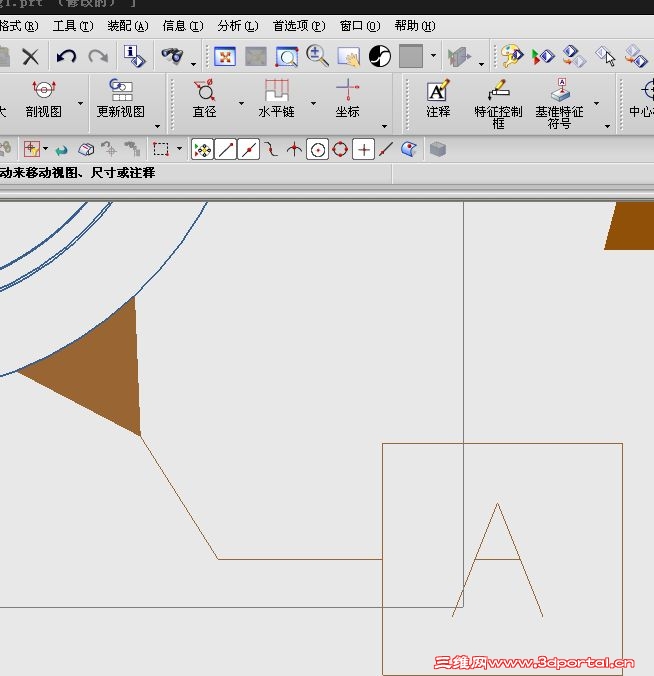Expand the 水平链 dropdown arrow
Image resolution: width=654 pixels, height=676 pixels.
pyautogui.click(x=313, y=103)
